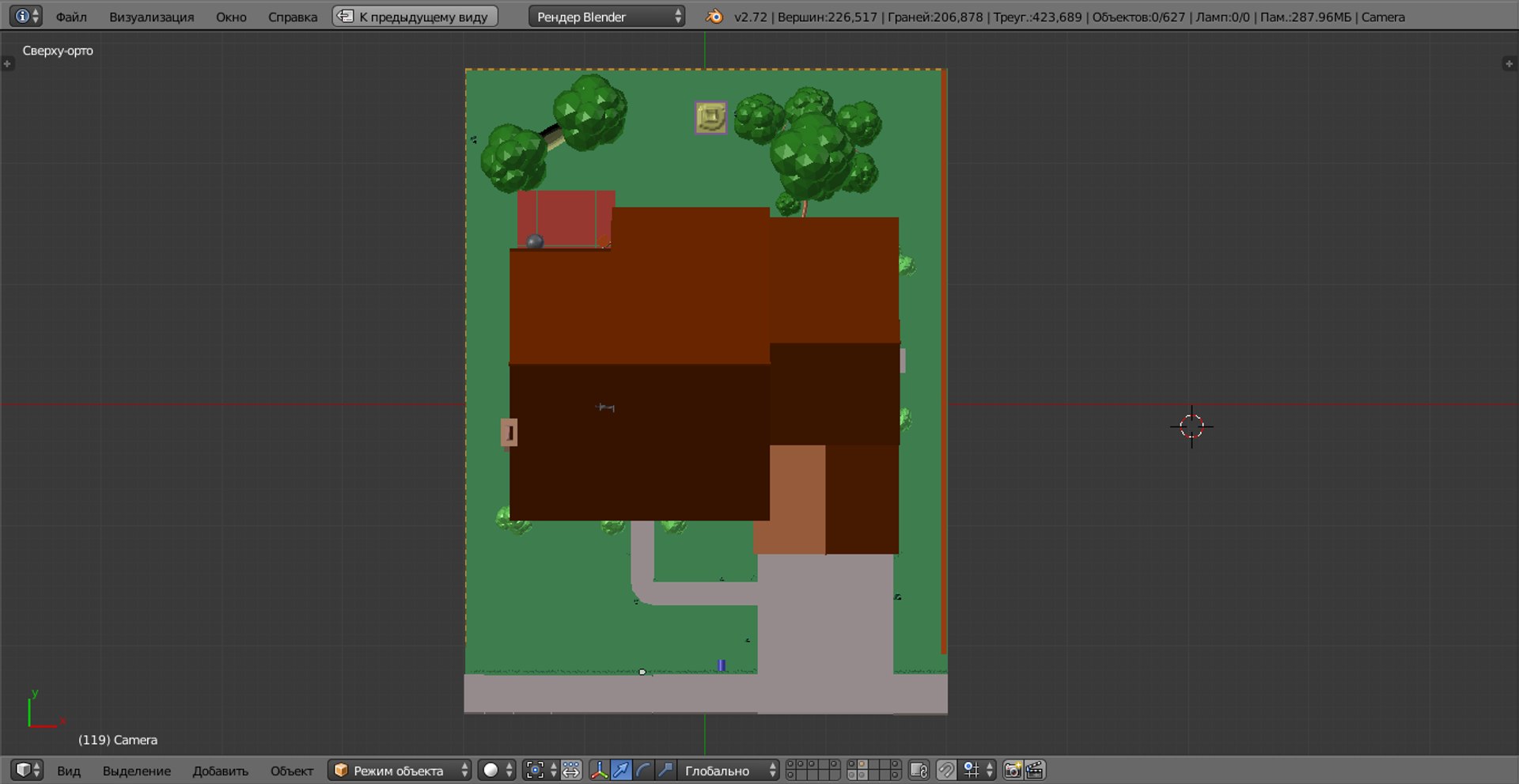
Task: Toggle snap during transform magnet
Action: [946, 770]
